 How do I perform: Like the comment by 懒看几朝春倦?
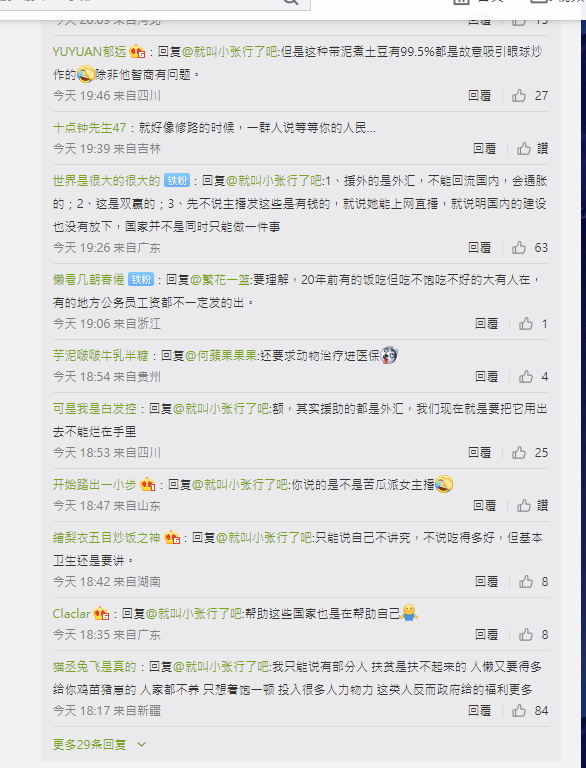point(526,323)
